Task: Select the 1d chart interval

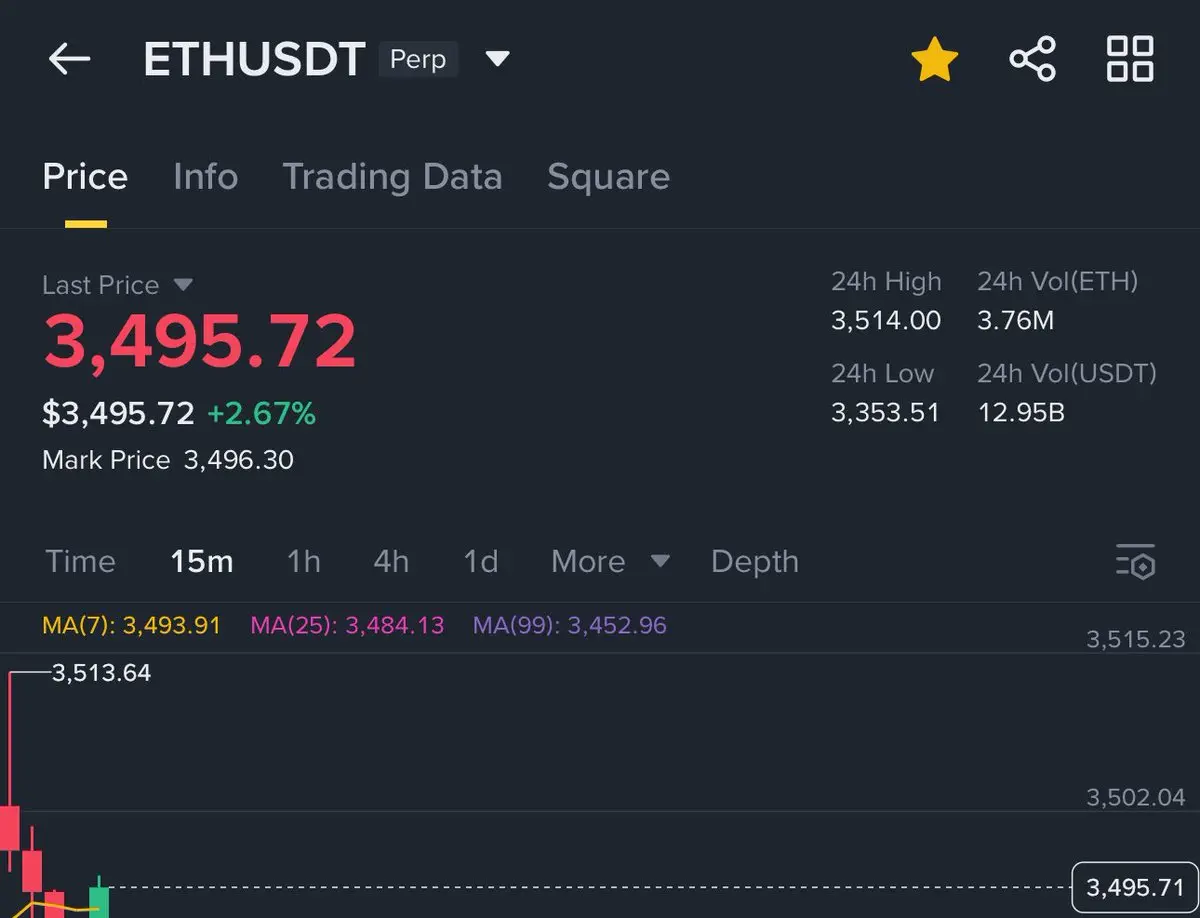Action: (480, 561)
